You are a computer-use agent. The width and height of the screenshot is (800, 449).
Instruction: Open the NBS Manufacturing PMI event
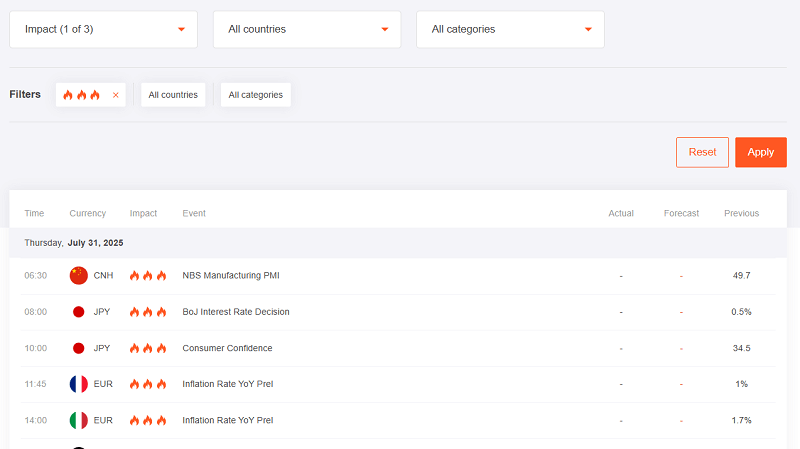(x=231, y=276)
